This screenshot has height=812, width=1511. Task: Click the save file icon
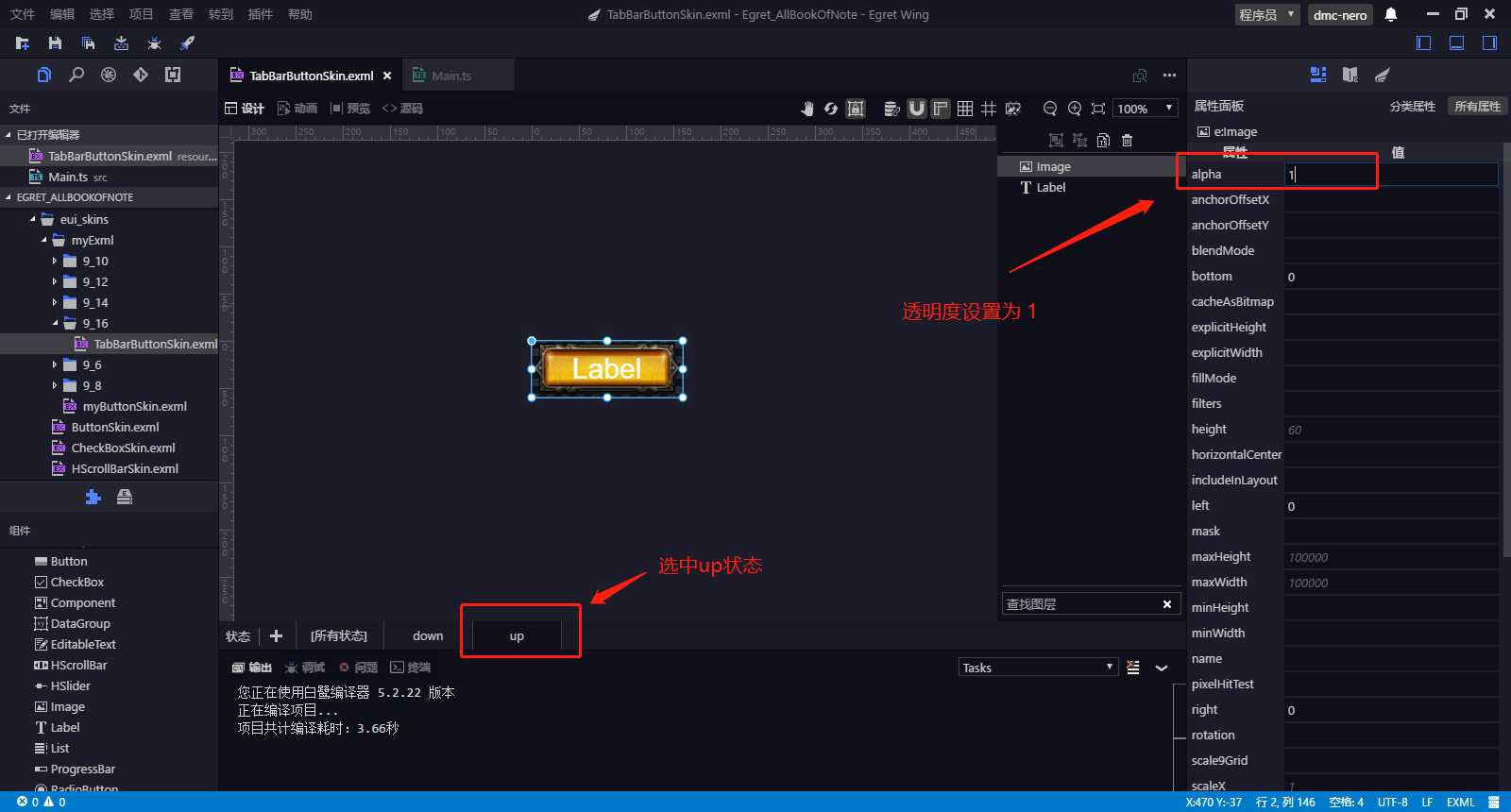(55, 43)
